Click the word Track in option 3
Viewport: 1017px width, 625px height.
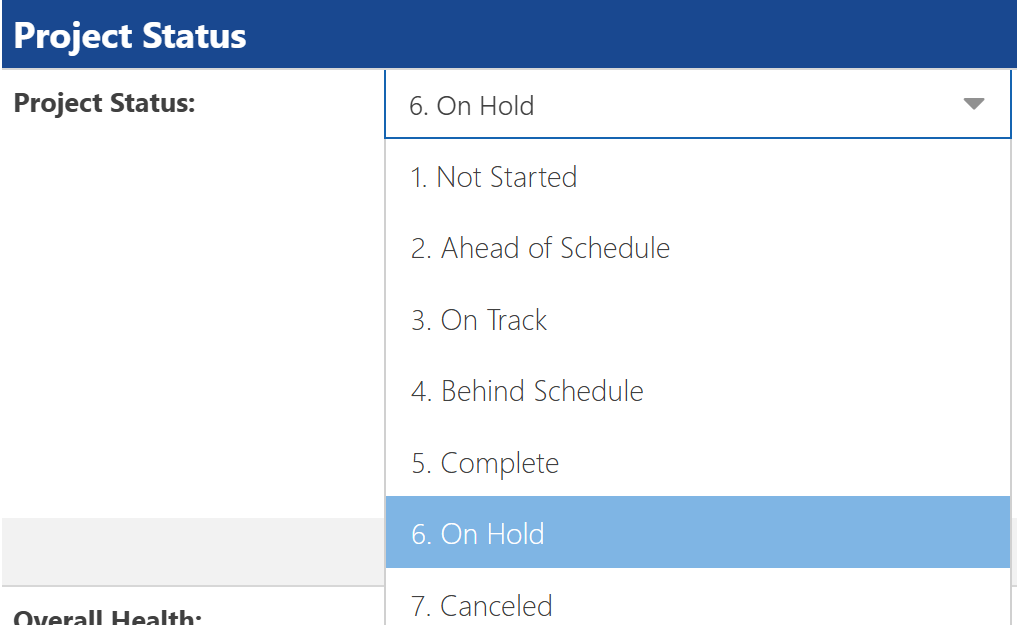tap(517, 320)
